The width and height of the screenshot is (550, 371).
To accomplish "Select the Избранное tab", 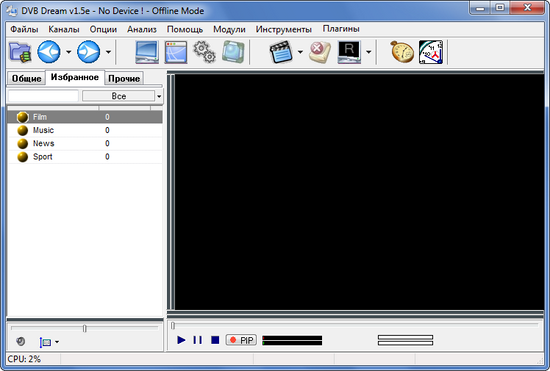I will [x=75, y=77].
